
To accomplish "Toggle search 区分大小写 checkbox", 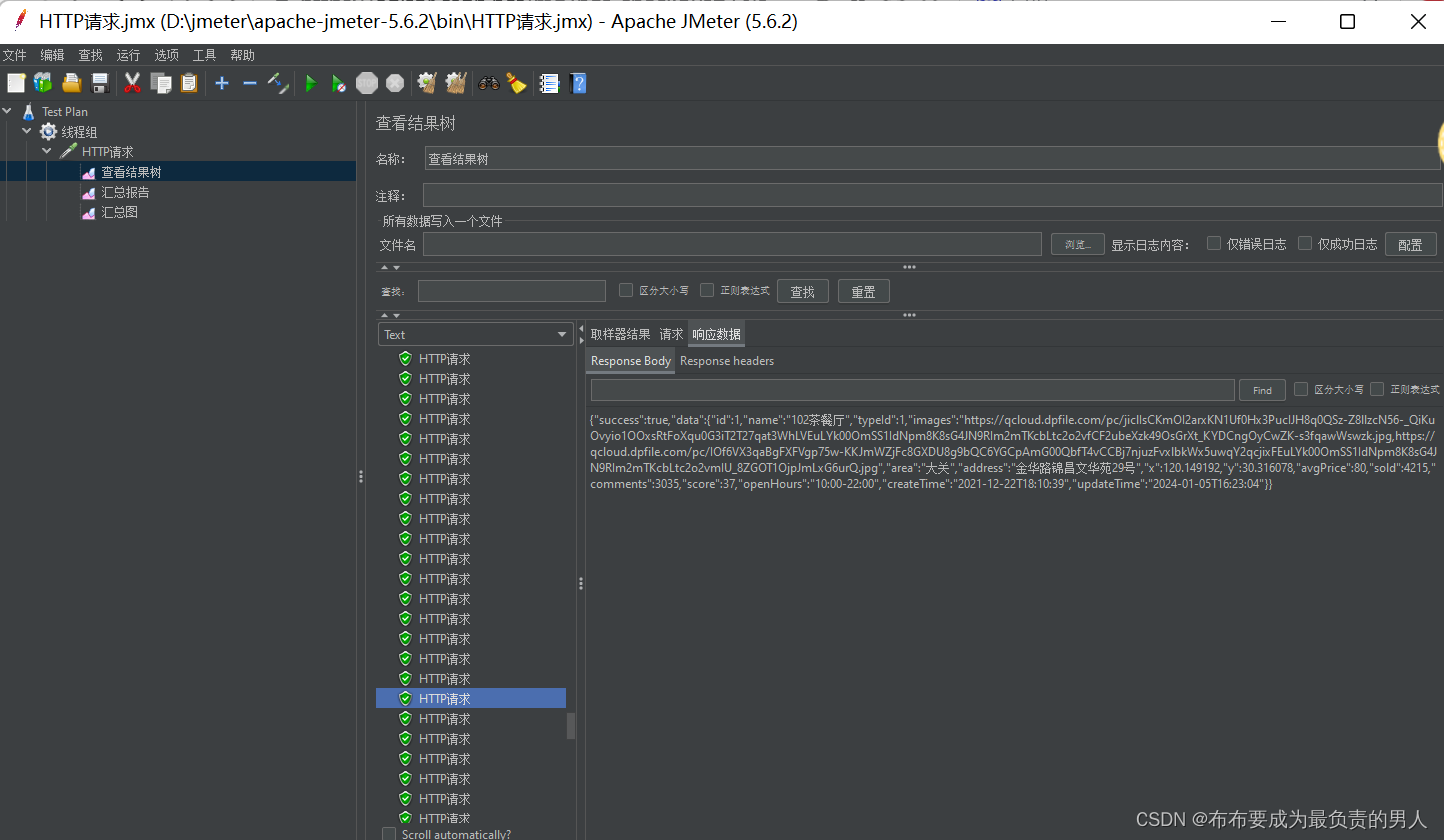I will click(626, 290).
